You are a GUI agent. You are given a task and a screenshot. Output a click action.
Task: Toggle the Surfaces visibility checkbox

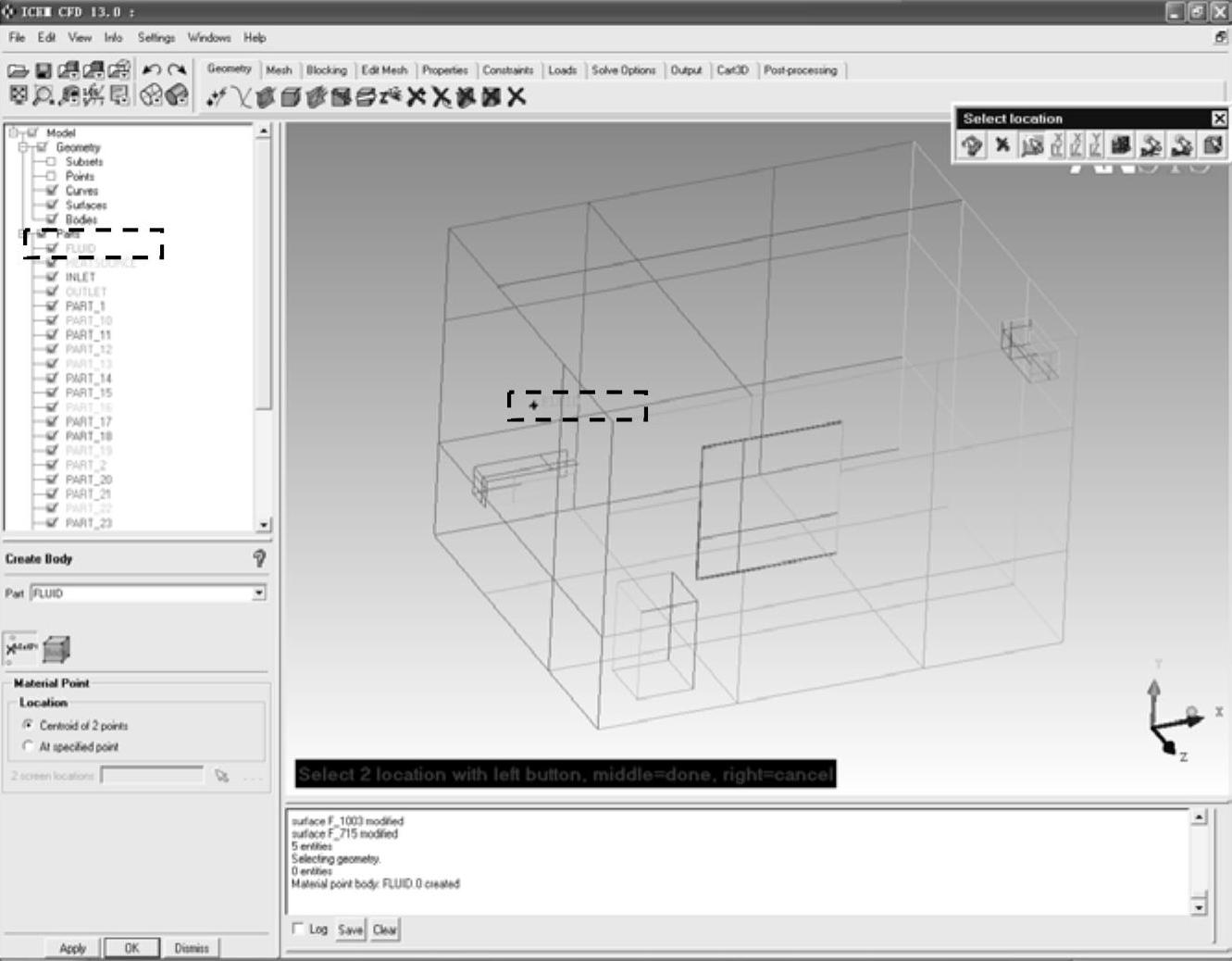pos(51,205)
